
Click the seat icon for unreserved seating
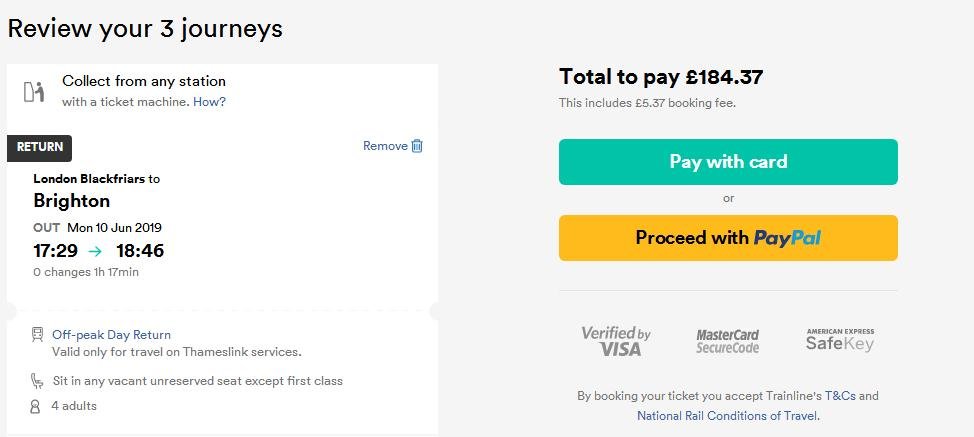(37, 381)
